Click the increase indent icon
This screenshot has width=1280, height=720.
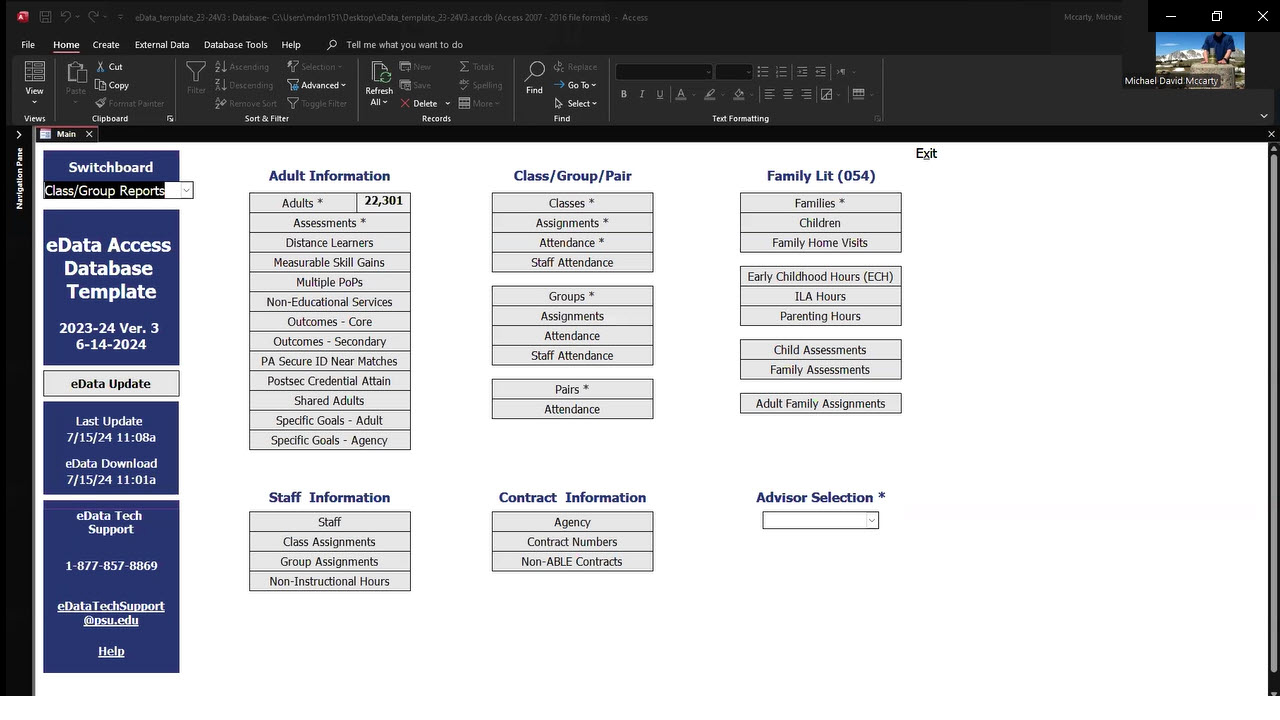(801, 72)
